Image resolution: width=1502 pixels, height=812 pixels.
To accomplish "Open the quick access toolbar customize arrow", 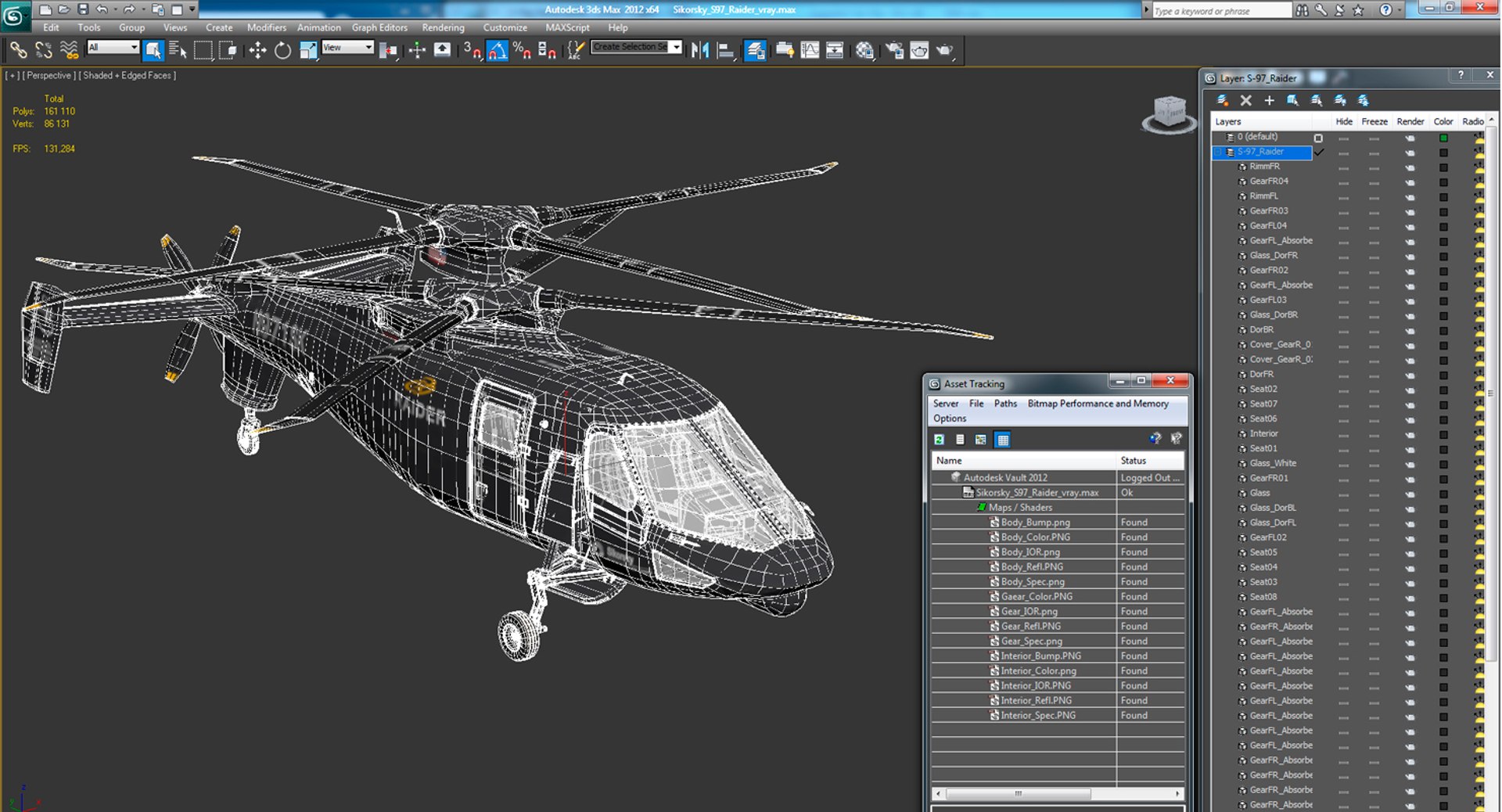I will point(192,9).
